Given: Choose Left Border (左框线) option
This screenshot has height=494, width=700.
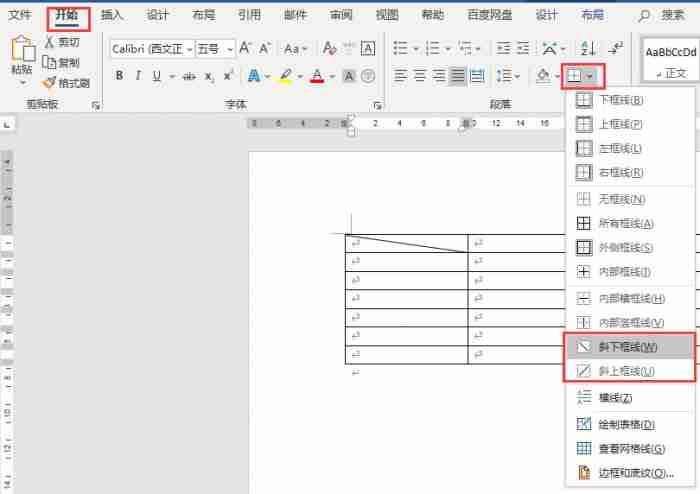Looking at the screenshot, I should [629, 148].
